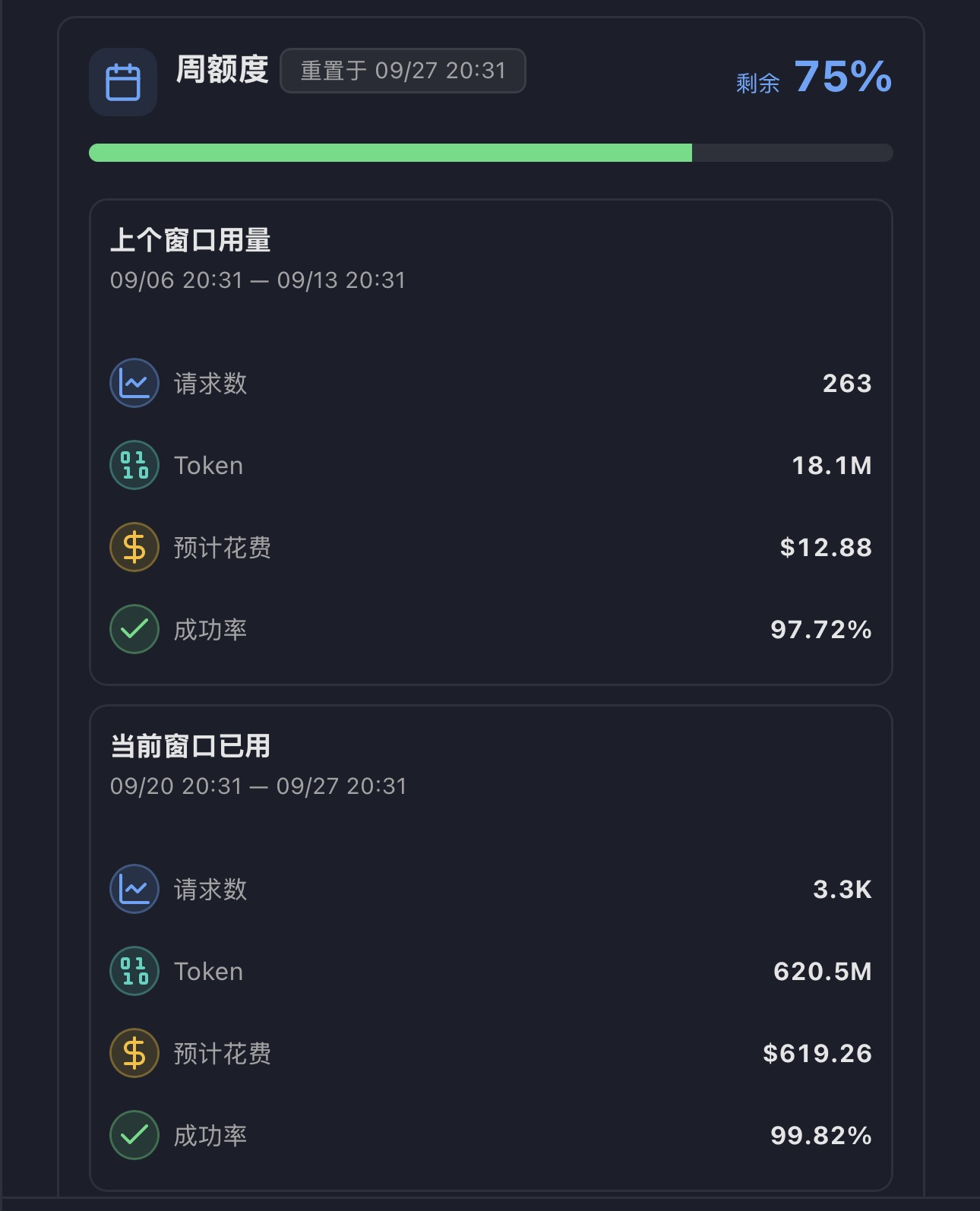Image resolution: width=980 pixels, height=1211 pixels.
Task: Click the 3.3K request count value
Action: pyautogui.click(x=842, y=890)
